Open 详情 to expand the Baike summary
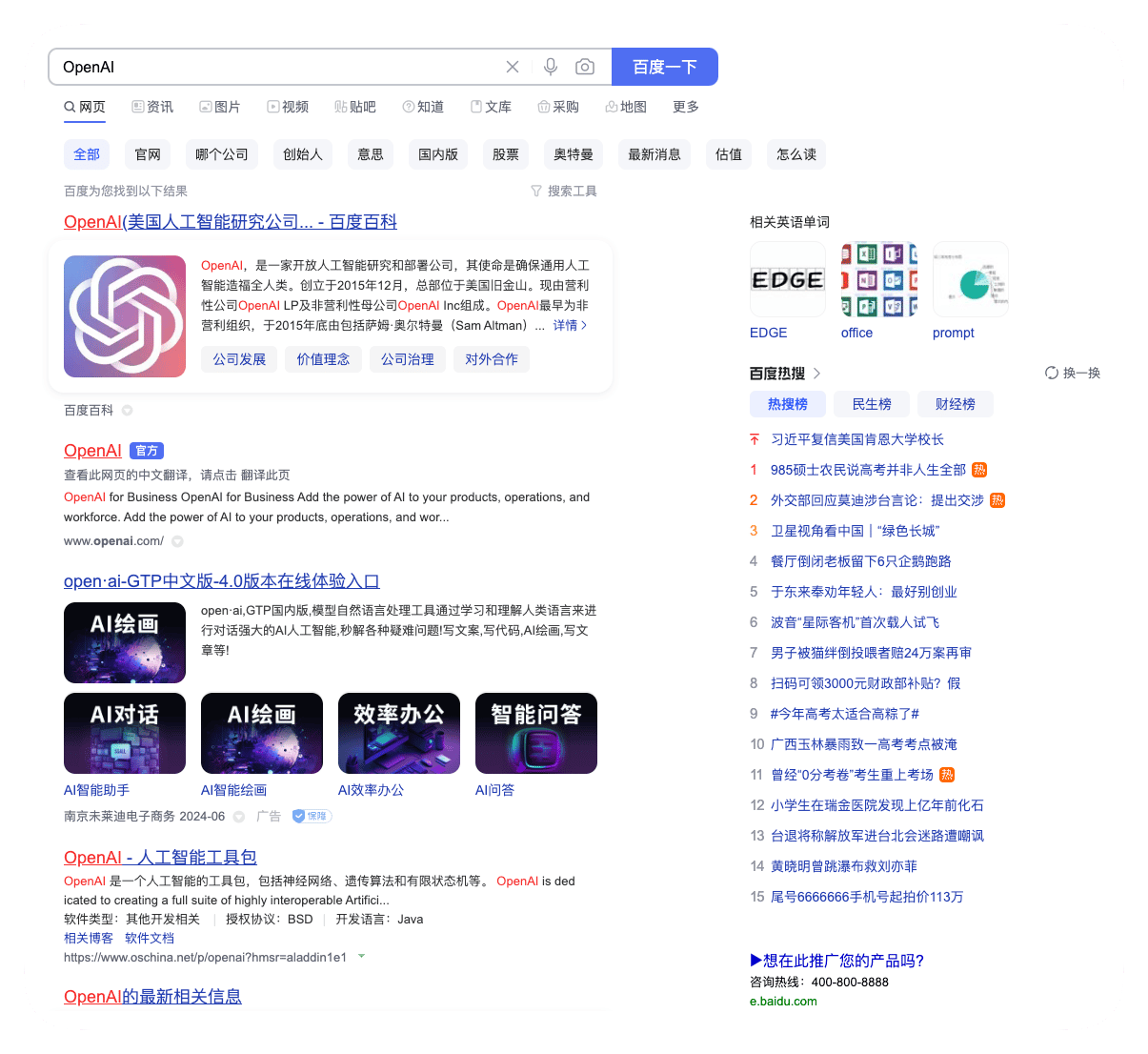1148x1054 pixels. (570, 326)
